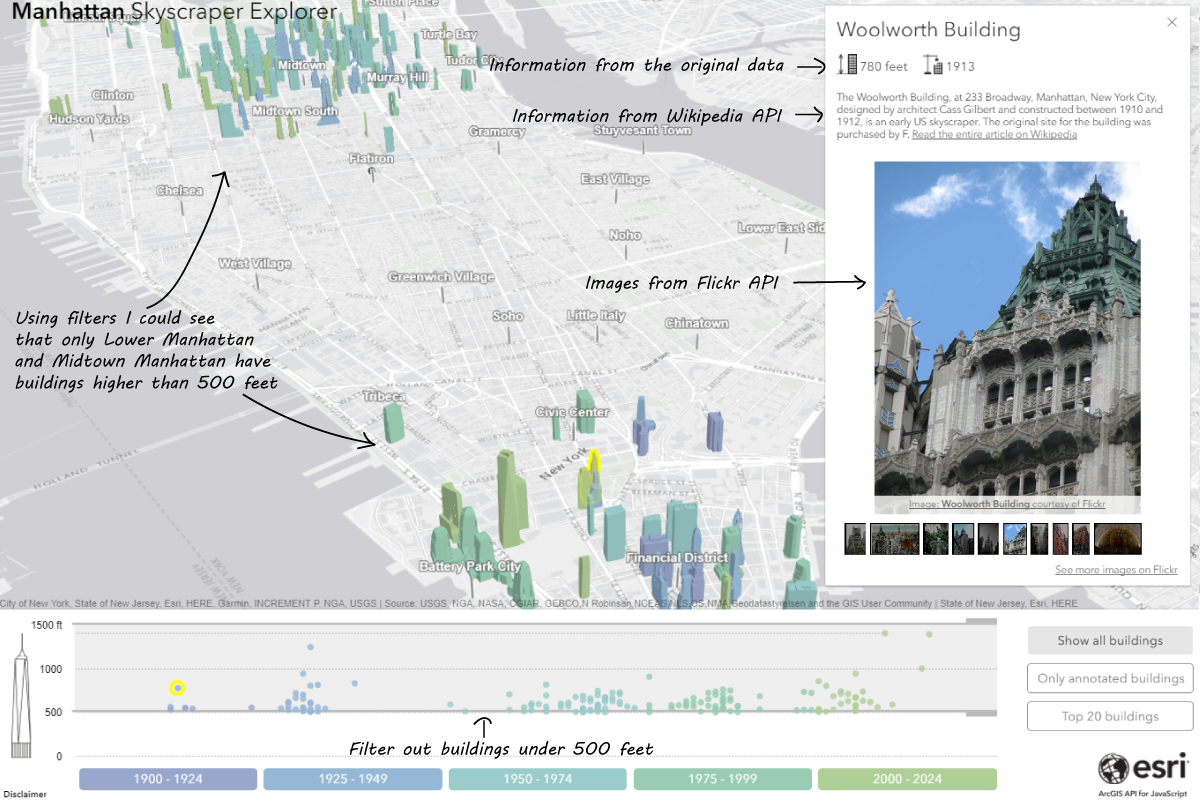
Task: Click the 'Midtown South' map label
Action: click(295, 111)
